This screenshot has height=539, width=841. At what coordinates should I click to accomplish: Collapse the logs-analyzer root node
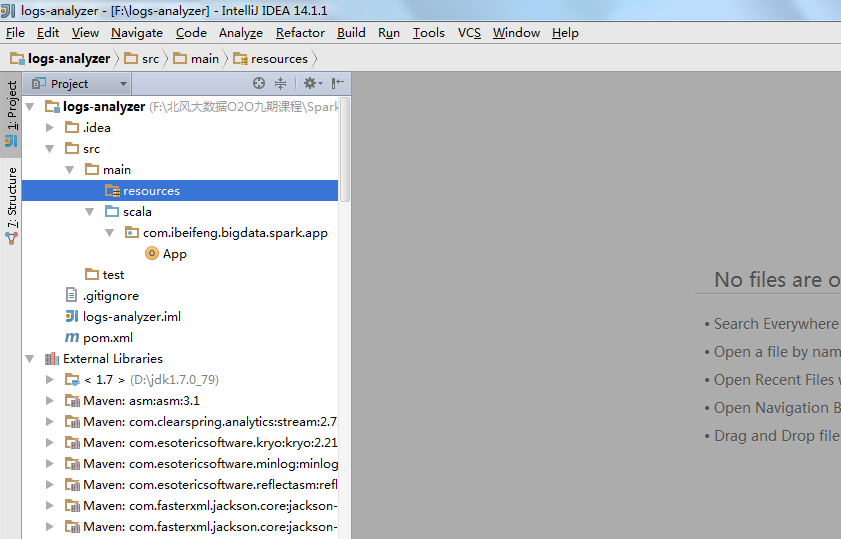pos(31,106)
